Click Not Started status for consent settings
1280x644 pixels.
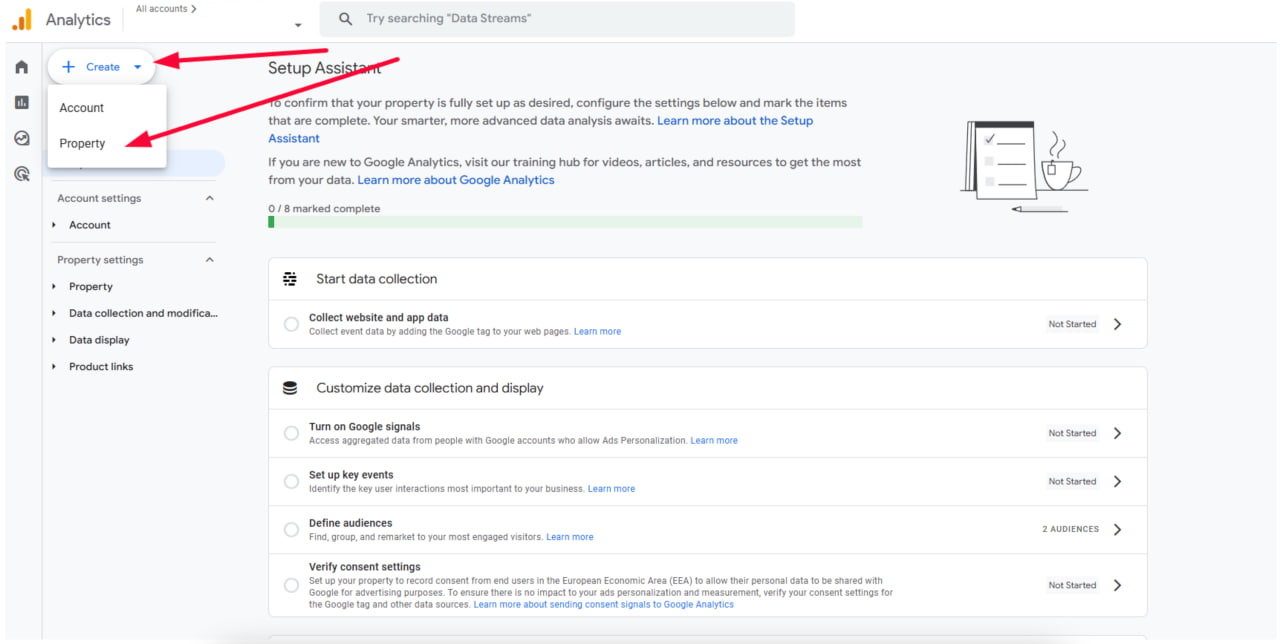coord(1072,585)
